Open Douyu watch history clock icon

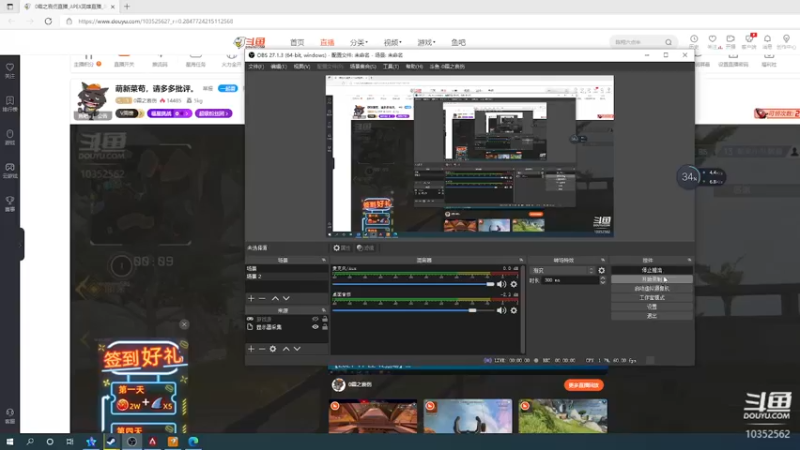[694, 41]
